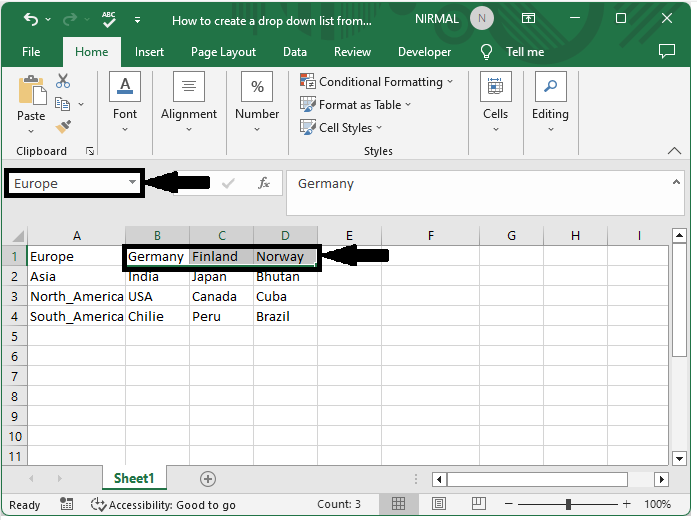
Task: Open the Developer tab
Action: click(x=424, y=52)
